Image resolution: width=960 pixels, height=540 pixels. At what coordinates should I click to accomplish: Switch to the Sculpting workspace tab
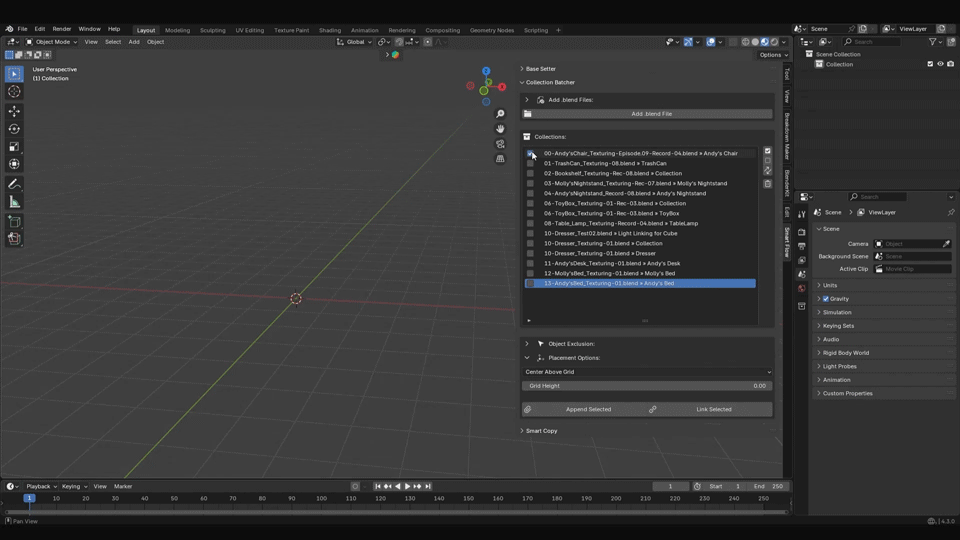tap(212, 30)
